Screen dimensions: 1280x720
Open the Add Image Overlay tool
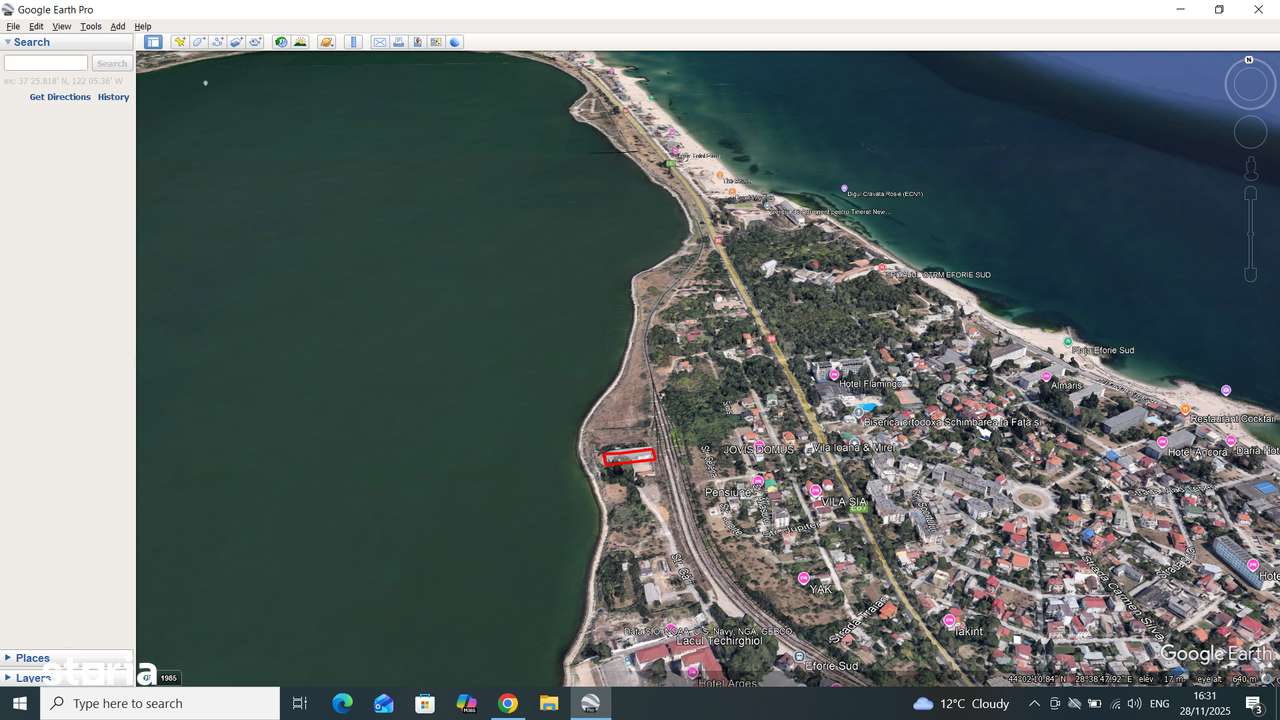[236, 42]
